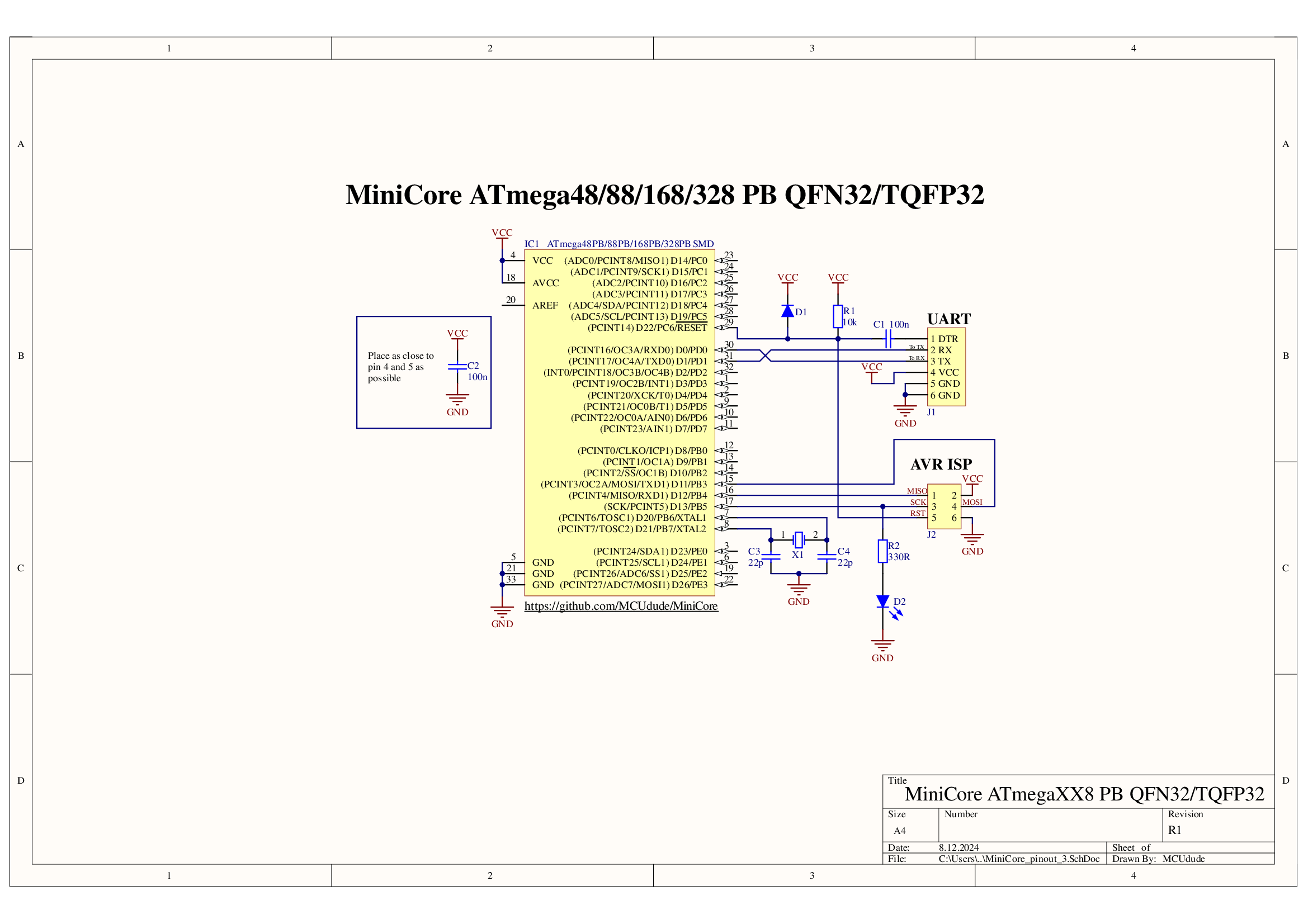The image size is (1308, 924).
Task: Select the 'Place as close to pin' note
Action: tap(400, 367)
